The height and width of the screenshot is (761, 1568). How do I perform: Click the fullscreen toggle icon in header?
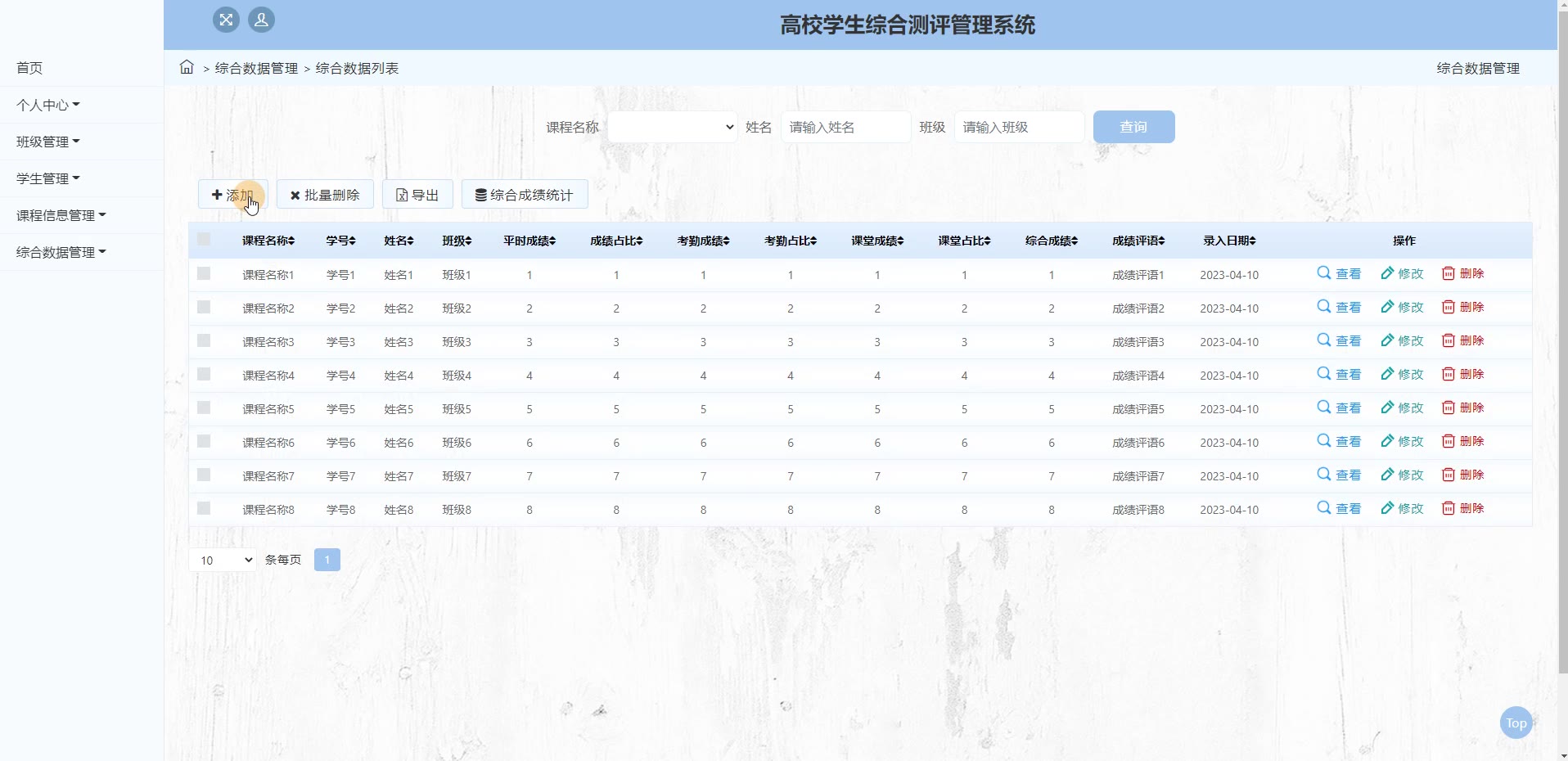226,20
